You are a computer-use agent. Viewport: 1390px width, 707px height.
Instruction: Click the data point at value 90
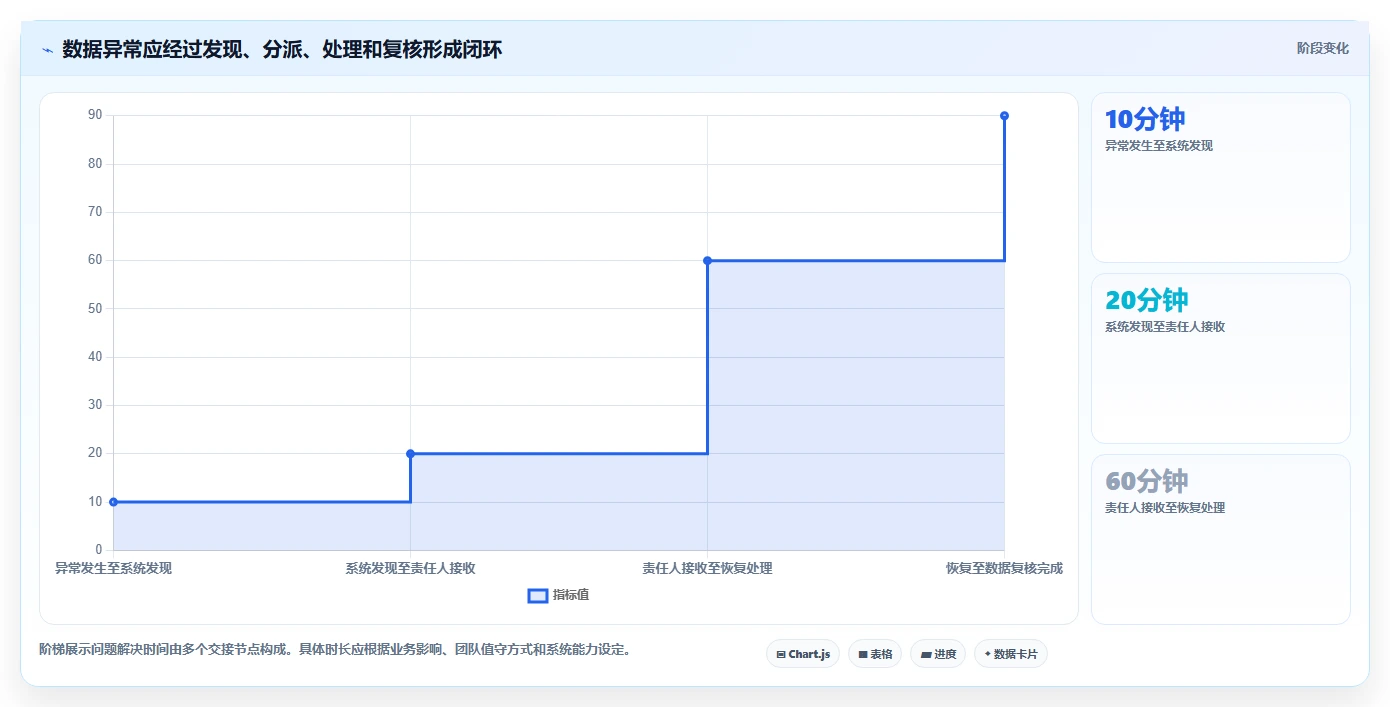point(1004,116)
